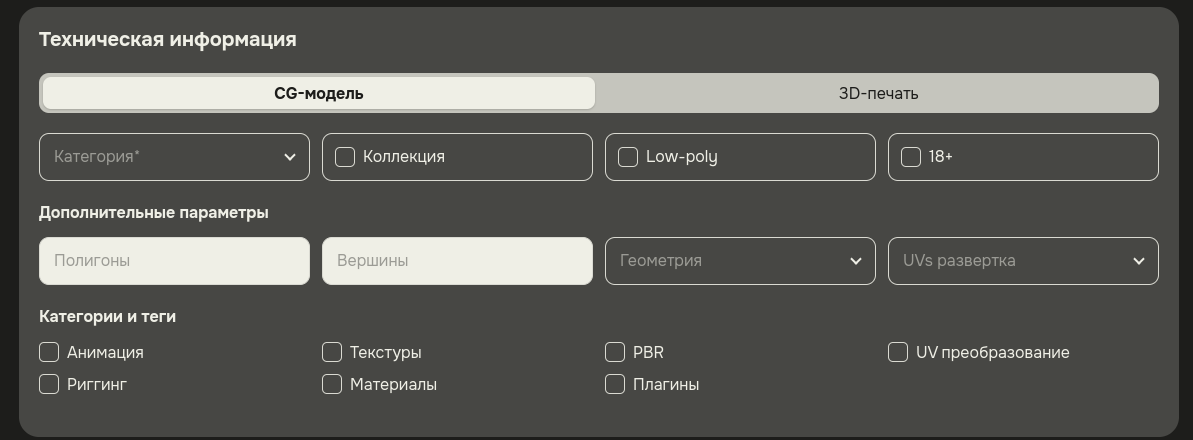Enable the PBR checkbox
The image size is (1193, 440).
(615, 352)
